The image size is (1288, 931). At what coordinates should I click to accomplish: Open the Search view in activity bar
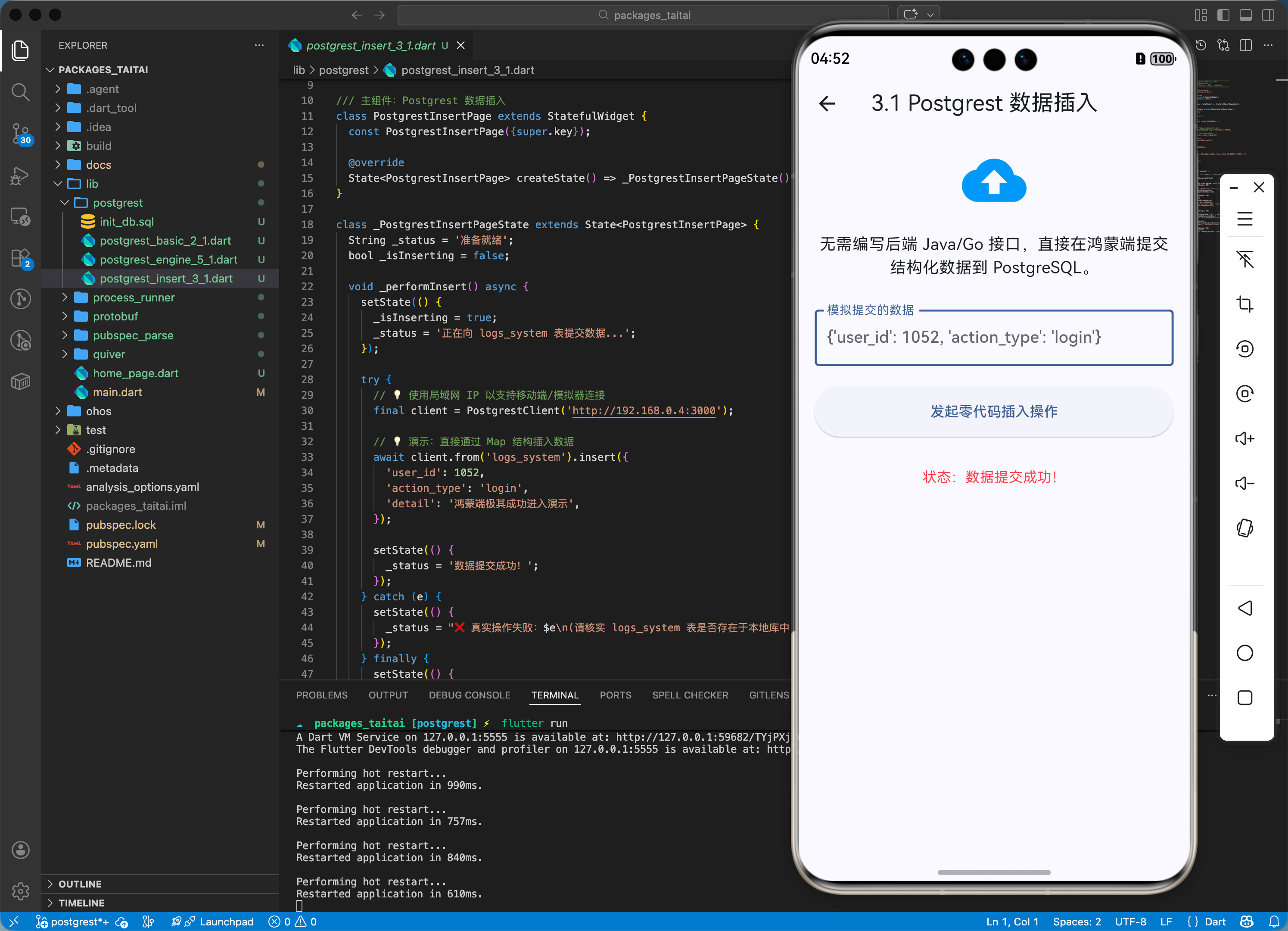click(x=20, y=91)
